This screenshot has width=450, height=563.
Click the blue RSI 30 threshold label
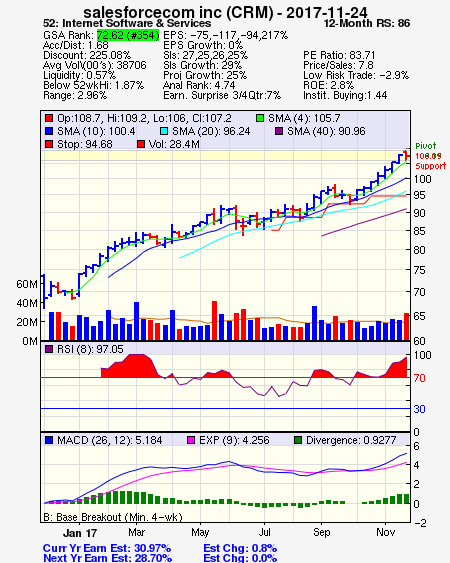419,409
